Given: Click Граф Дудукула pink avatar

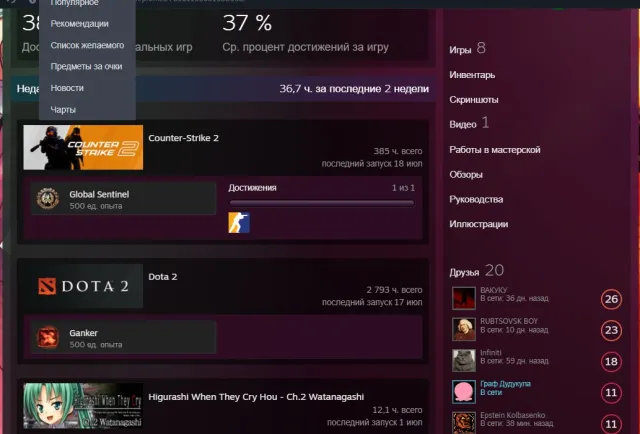Looking at the screenshot, I should pos(464,392).
